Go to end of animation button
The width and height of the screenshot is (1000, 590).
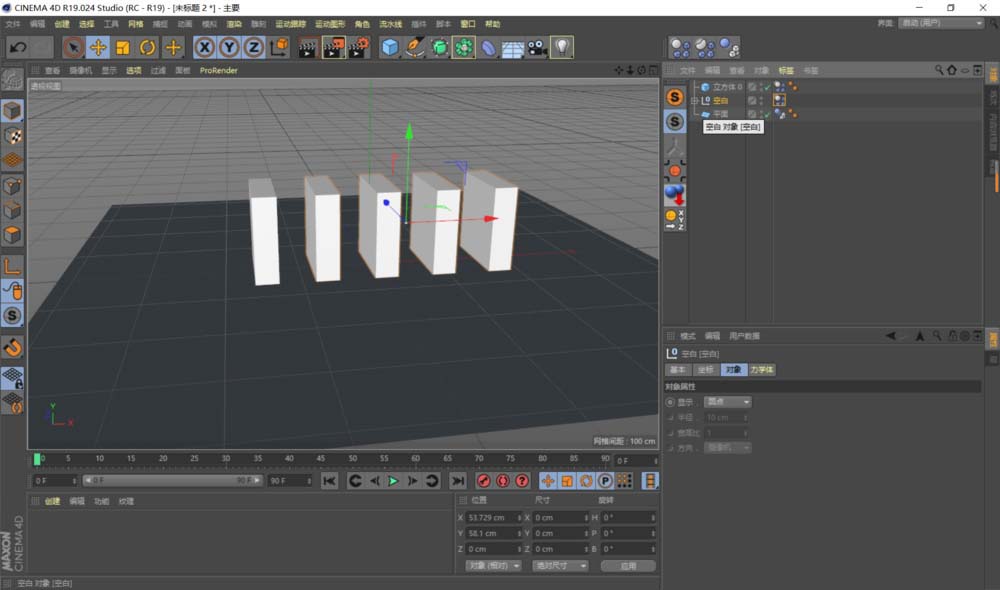tap(457, 481)
